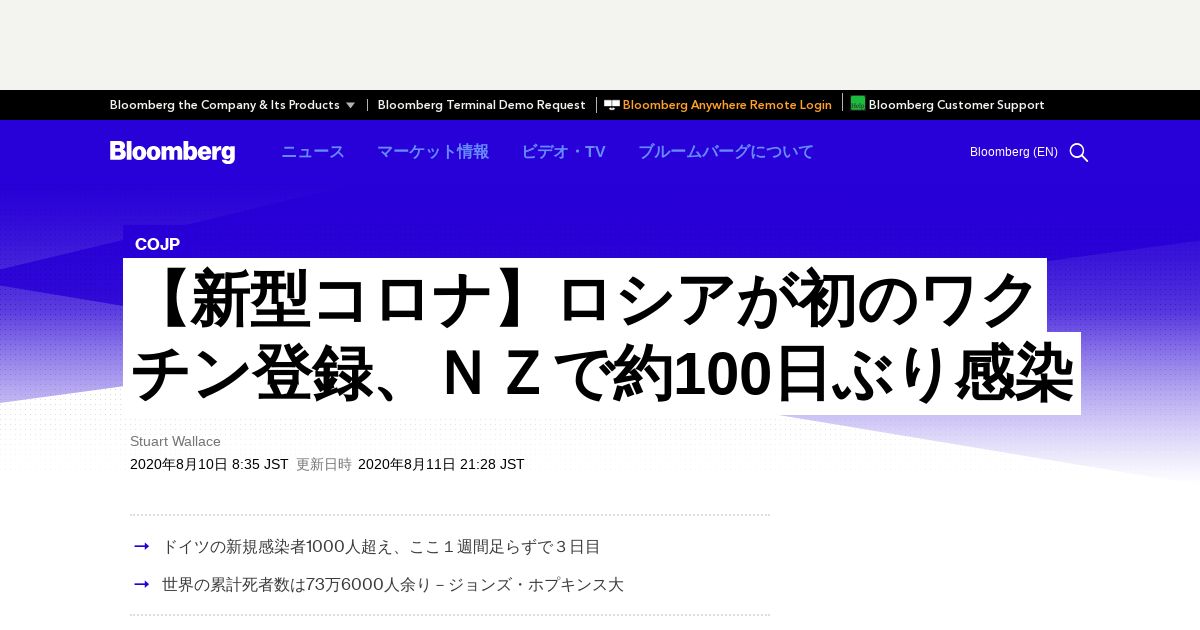This screenshot has width=1200, height=630.
Task: Click bullet about ドイツの新規感染者1000人超え
Action: coord(381,547)
